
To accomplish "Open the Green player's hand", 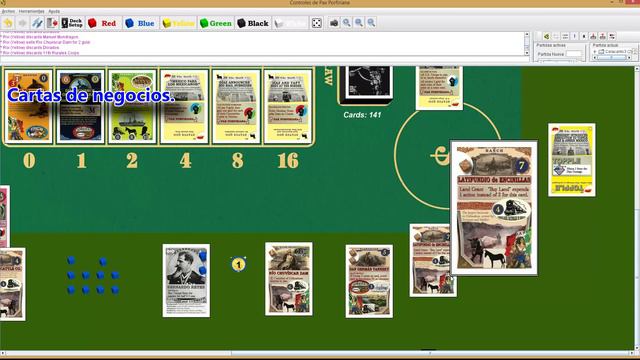I will click(216, 23).
